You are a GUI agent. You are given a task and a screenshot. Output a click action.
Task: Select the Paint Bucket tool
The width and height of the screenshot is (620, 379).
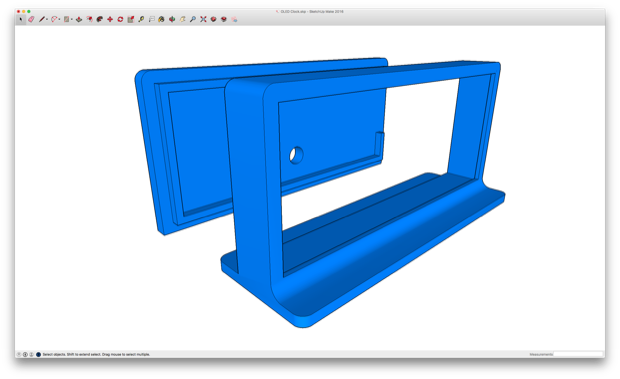tap(161, 19)
